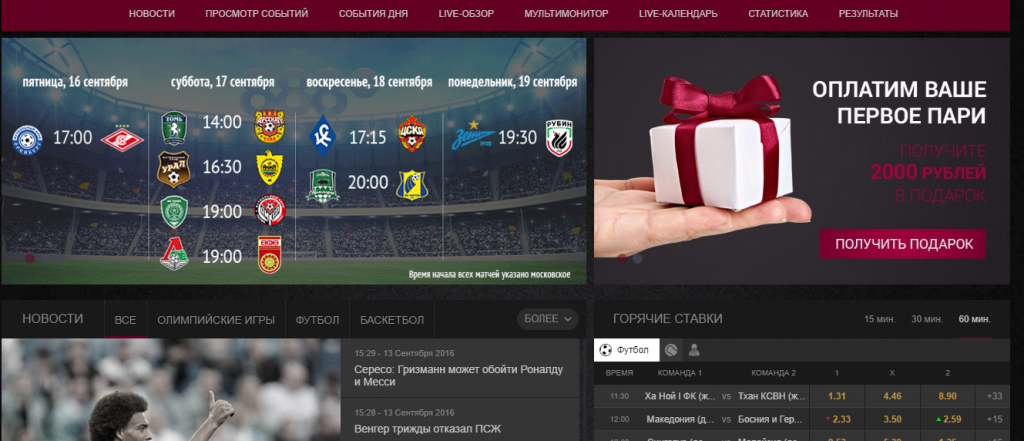Expand +15 more markets for Македония

click(994, 419)
